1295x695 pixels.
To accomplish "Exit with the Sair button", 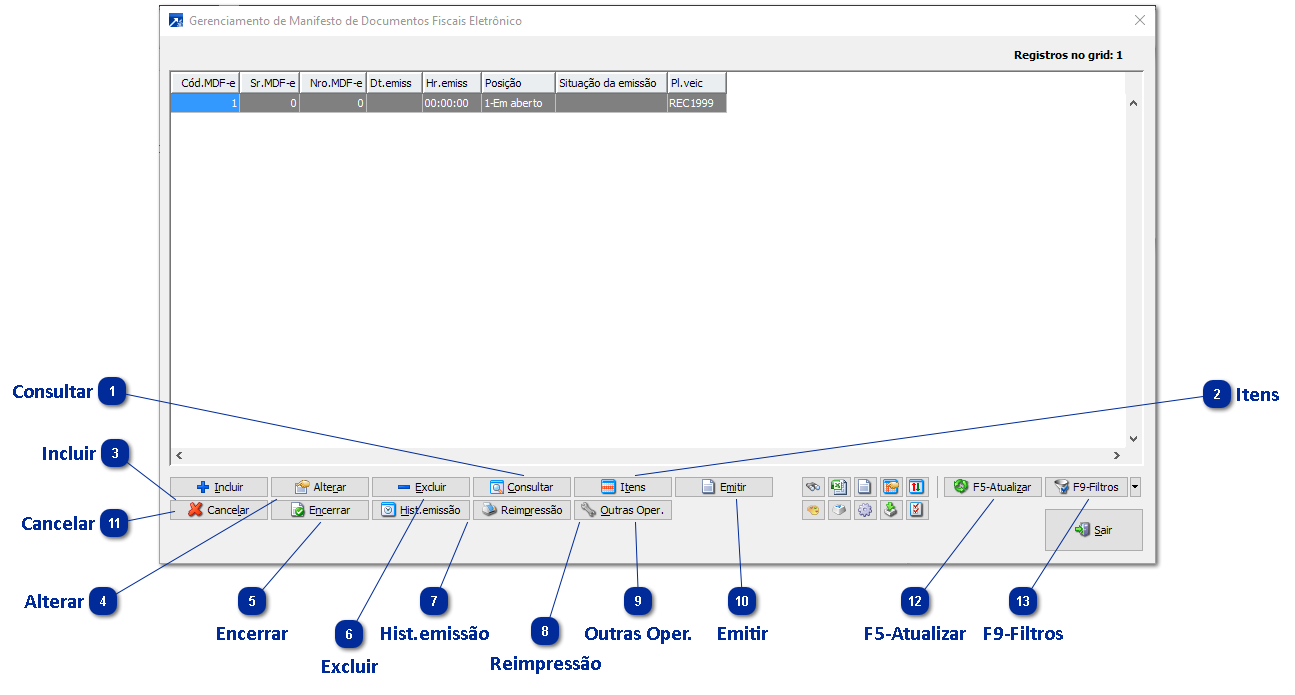I will [1094, 530].
